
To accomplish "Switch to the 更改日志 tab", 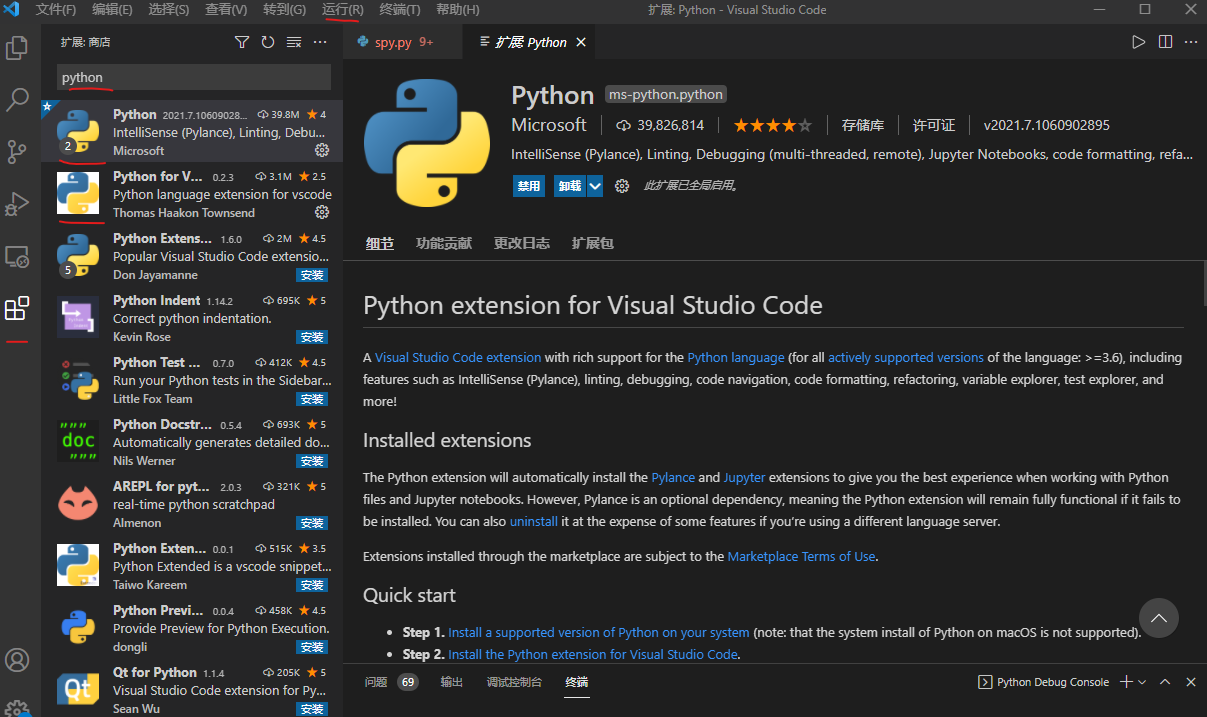I will click(521, 243).
